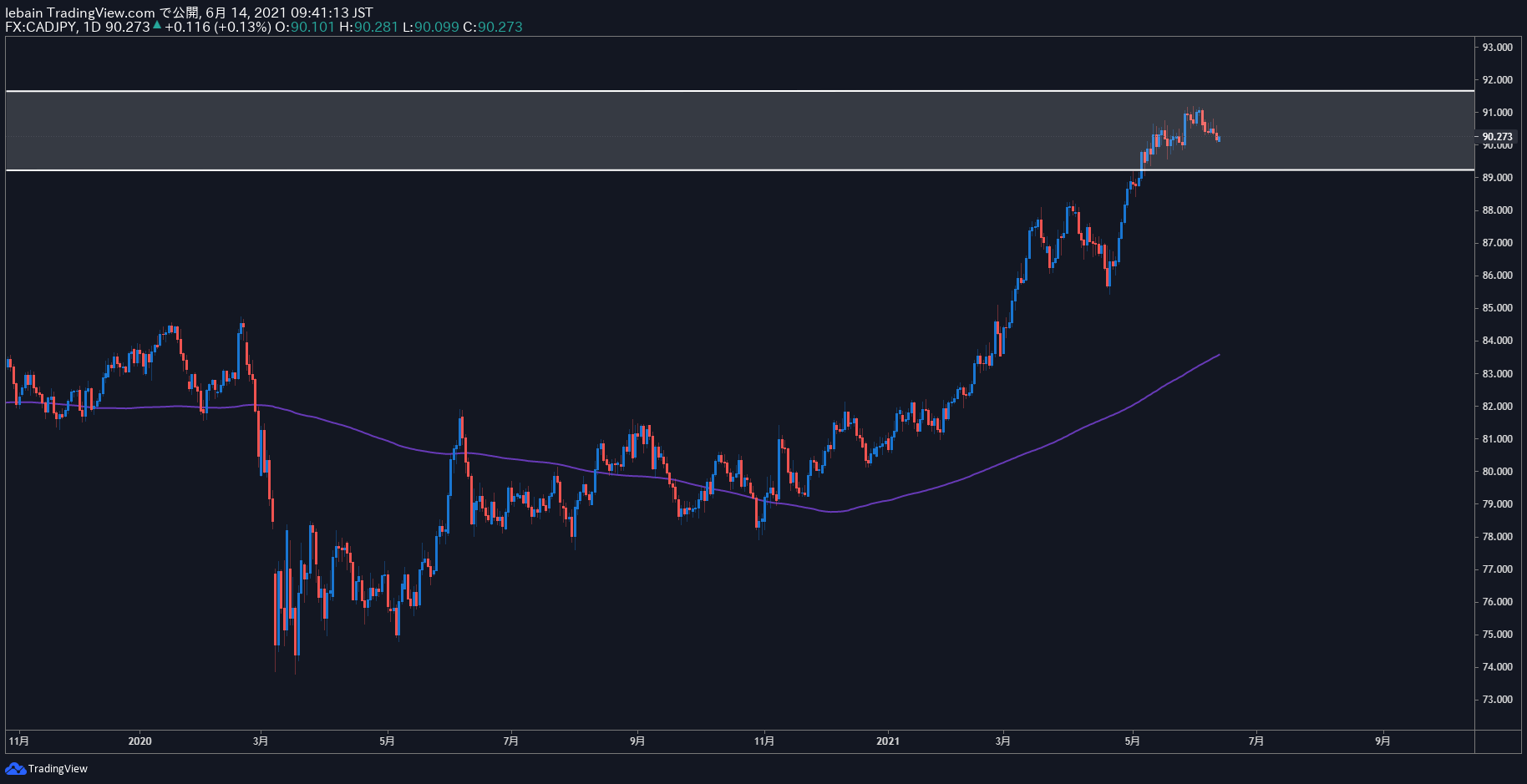Click the 77.000 price axis label
Screen dimensions: 1527x784
coord(1497,569)
